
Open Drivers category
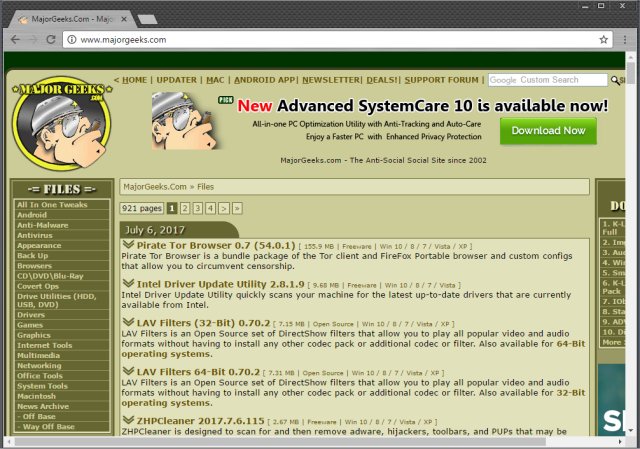62,315
